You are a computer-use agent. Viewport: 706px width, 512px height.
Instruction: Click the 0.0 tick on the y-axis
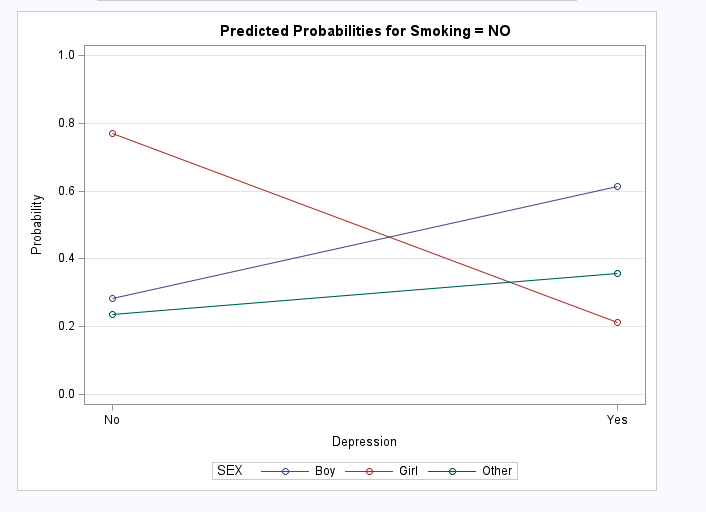(68, 394)
